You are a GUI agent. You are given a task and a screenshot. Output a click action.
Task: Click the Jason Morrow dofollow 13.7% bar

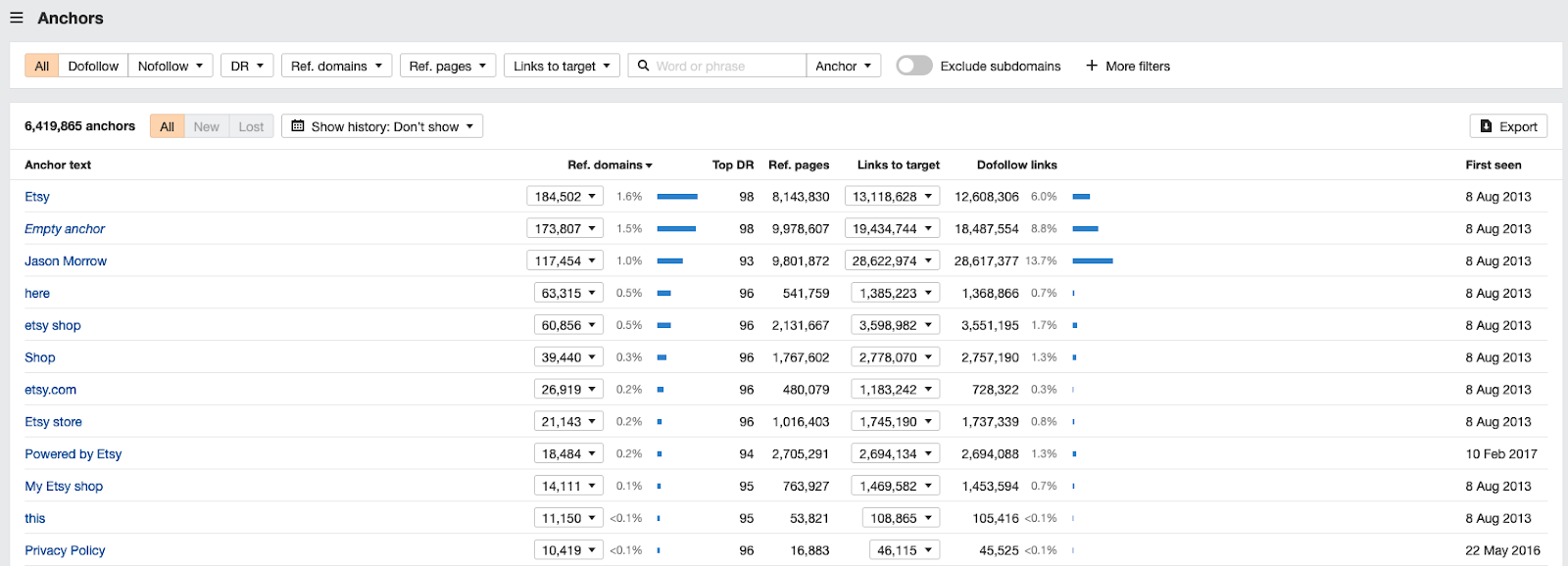coord(1093,261)
